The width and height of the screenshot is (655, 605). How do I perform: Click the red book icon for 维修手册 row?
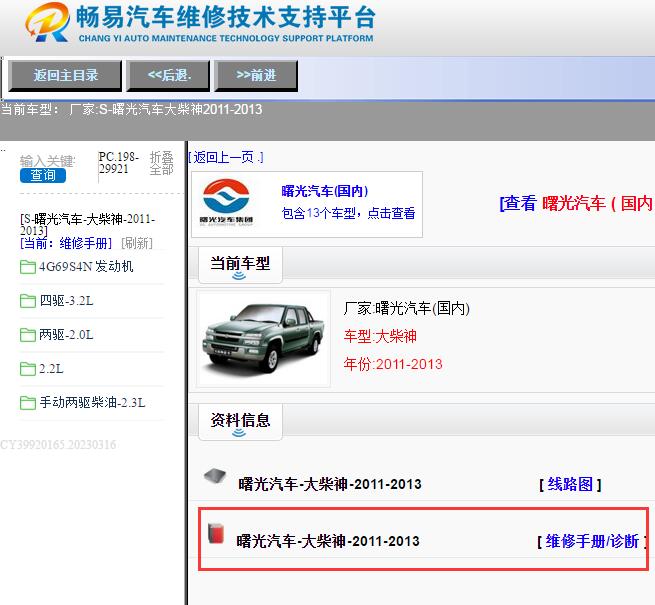pyautogui.click(x=216, y=533)
